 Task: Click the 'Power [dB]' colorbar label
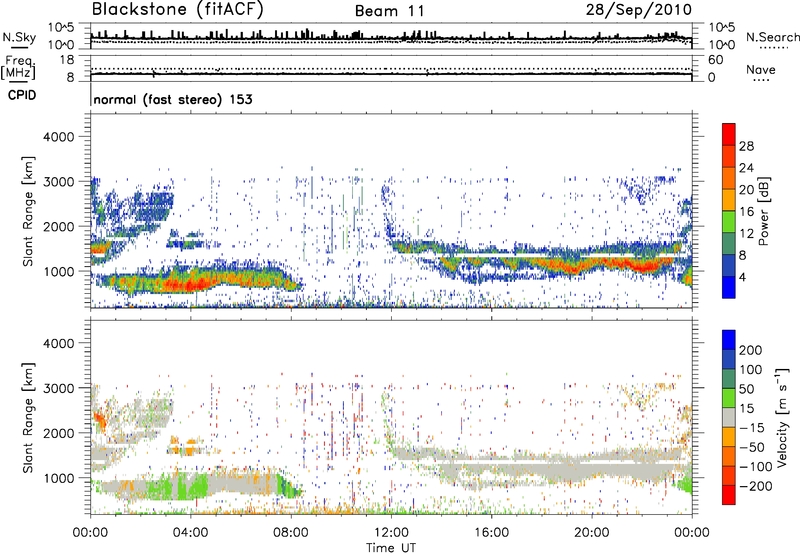763,211
